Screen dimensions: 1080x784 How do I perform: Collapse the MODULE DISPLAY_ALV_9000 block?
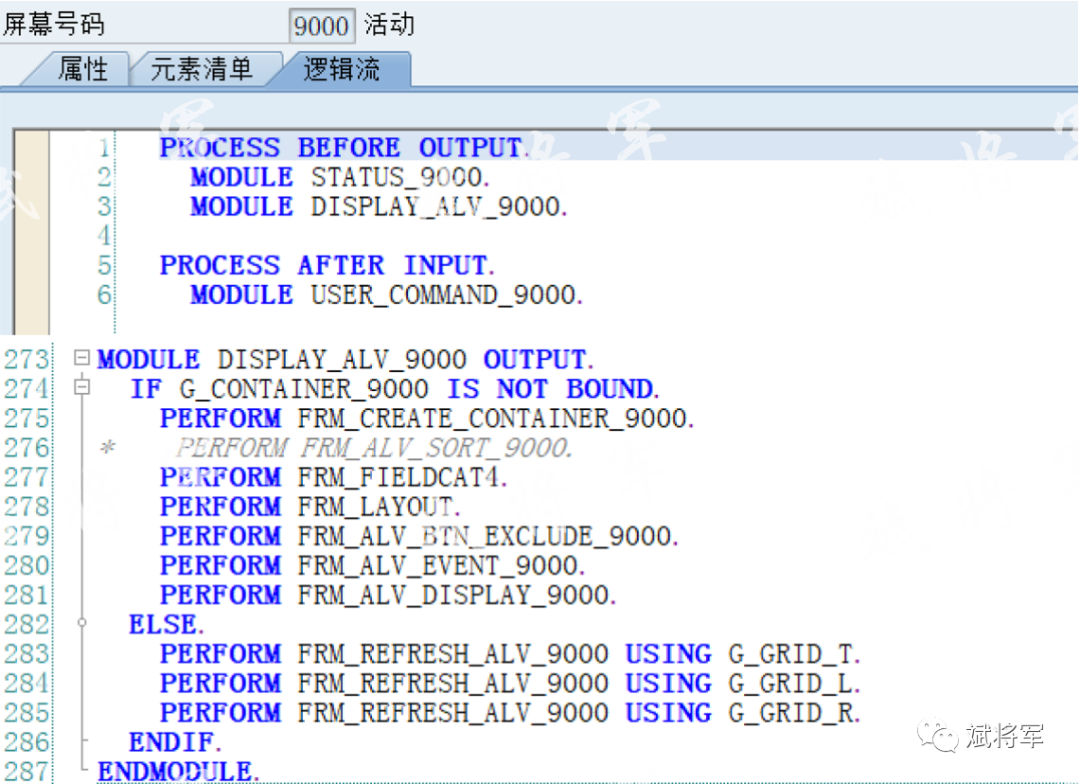point(82,358)
